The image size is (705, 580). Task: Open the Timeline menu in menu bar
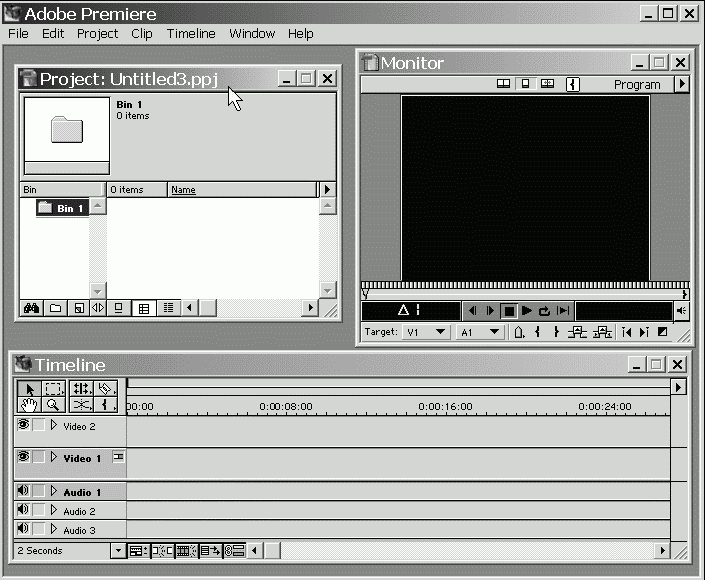pyautogui.click(x=190, y=33)
